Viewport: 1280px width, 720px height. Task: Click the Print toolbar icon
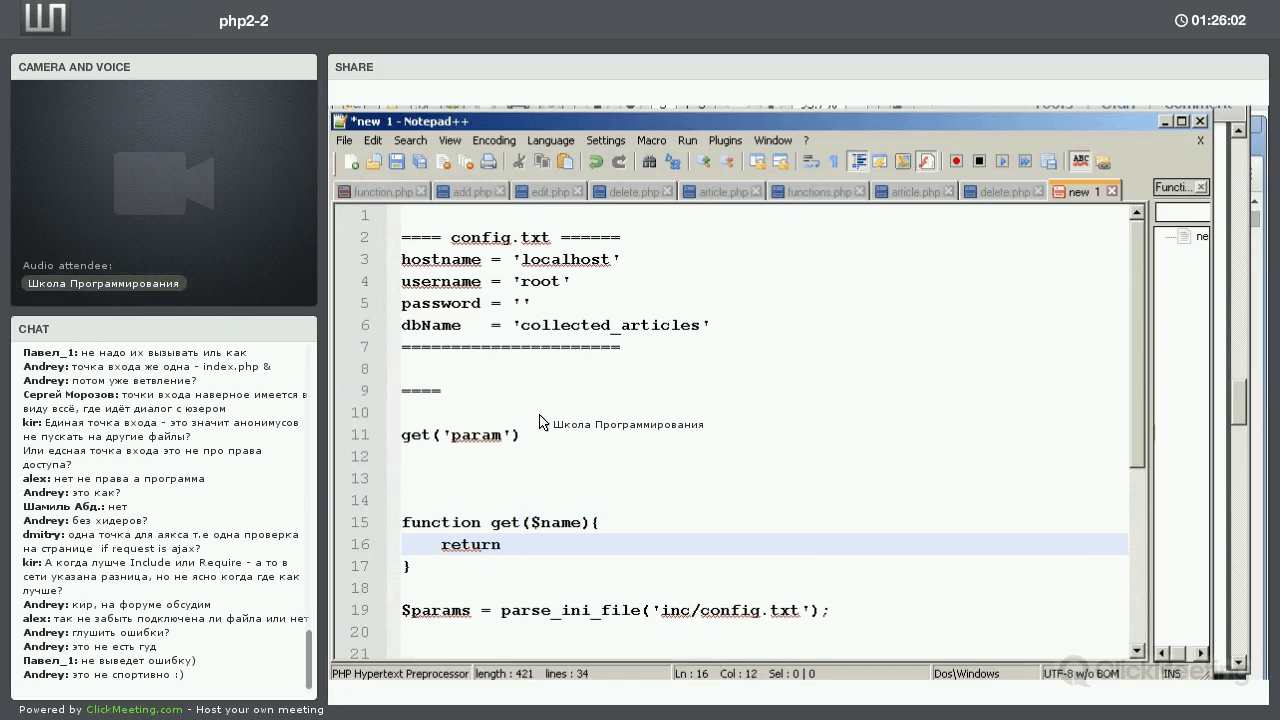489,162
